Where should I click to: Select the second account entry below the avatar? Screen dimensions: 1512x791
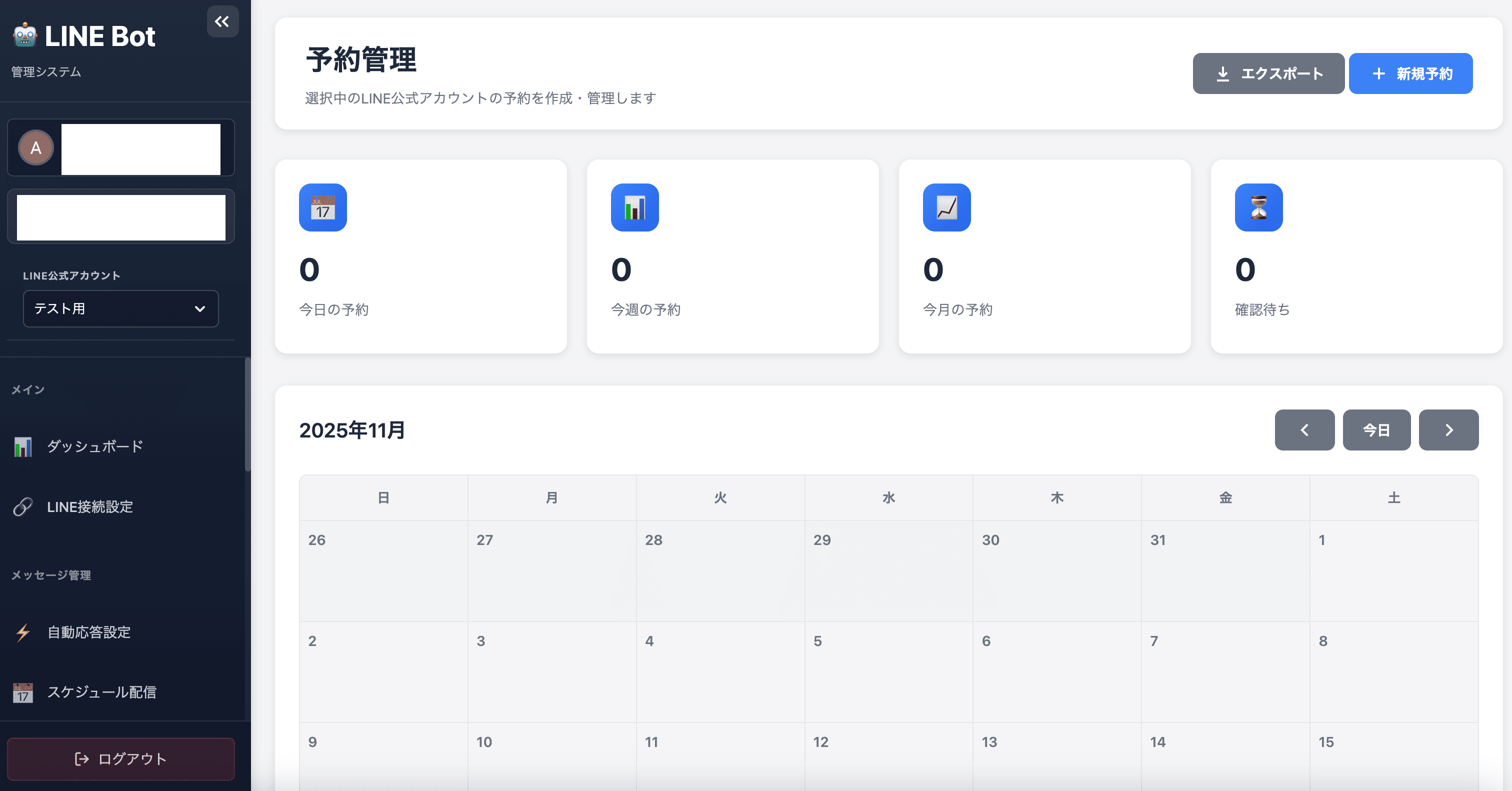(120, 217)
